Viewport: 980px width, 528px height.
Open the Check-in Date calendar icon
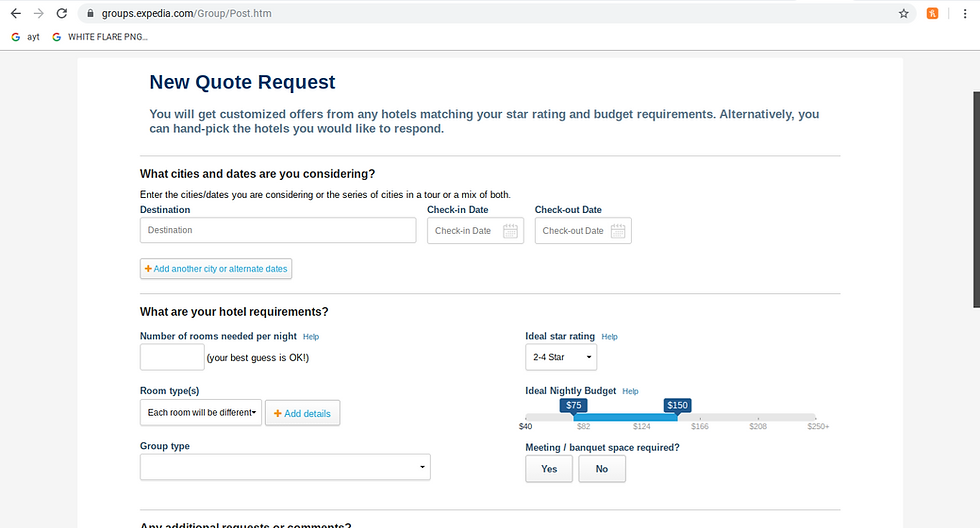point(510,231)
